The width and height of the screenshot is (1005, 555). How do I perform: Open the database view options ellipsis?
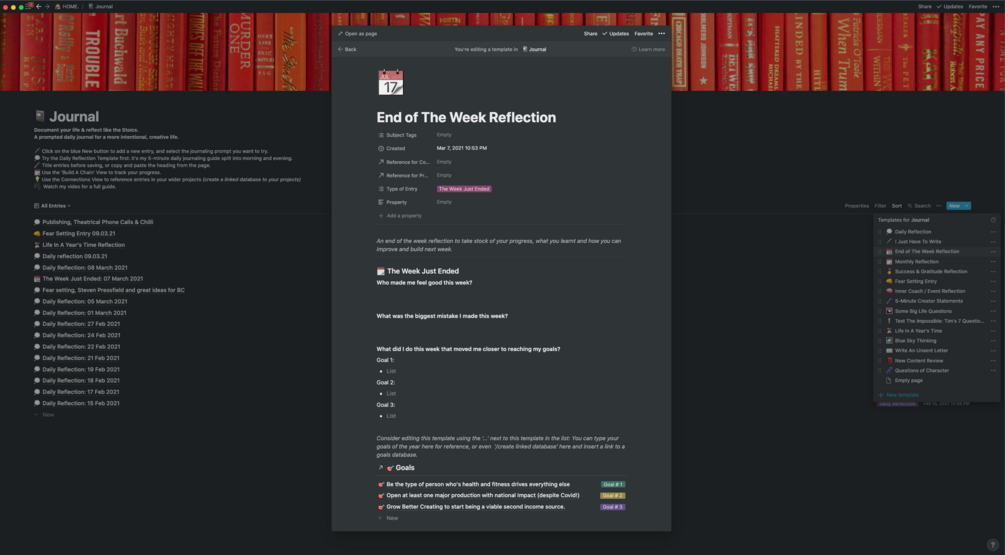938,206
